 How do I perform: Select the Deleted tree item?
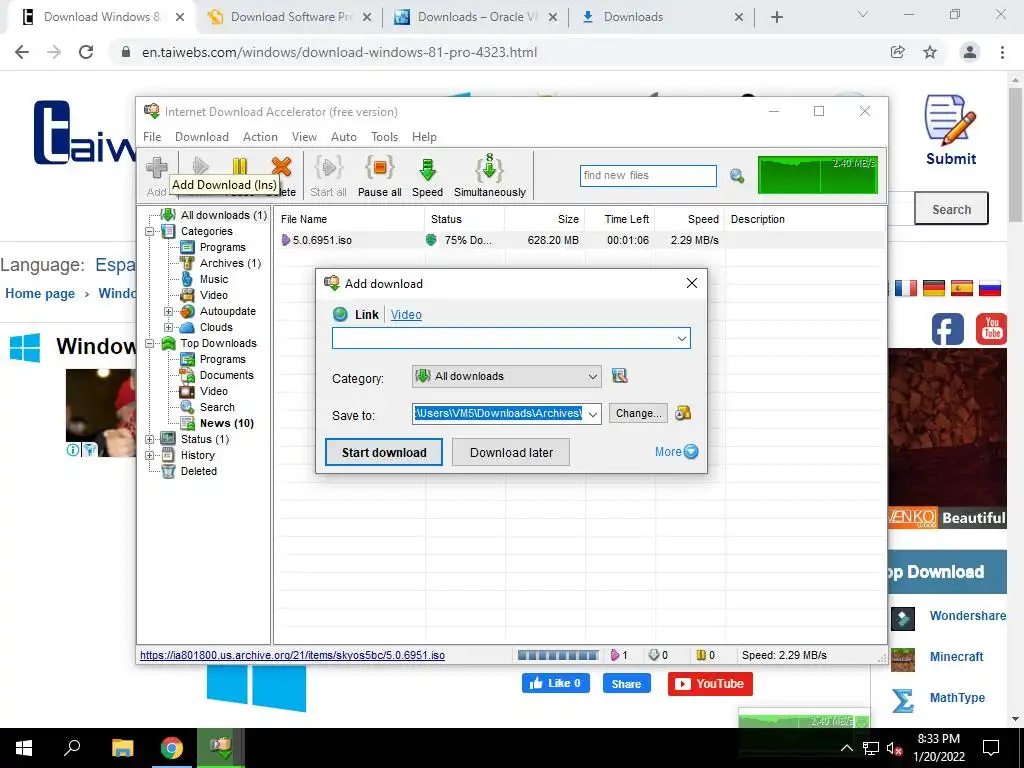pyautogui.click(x=199, y=471)
